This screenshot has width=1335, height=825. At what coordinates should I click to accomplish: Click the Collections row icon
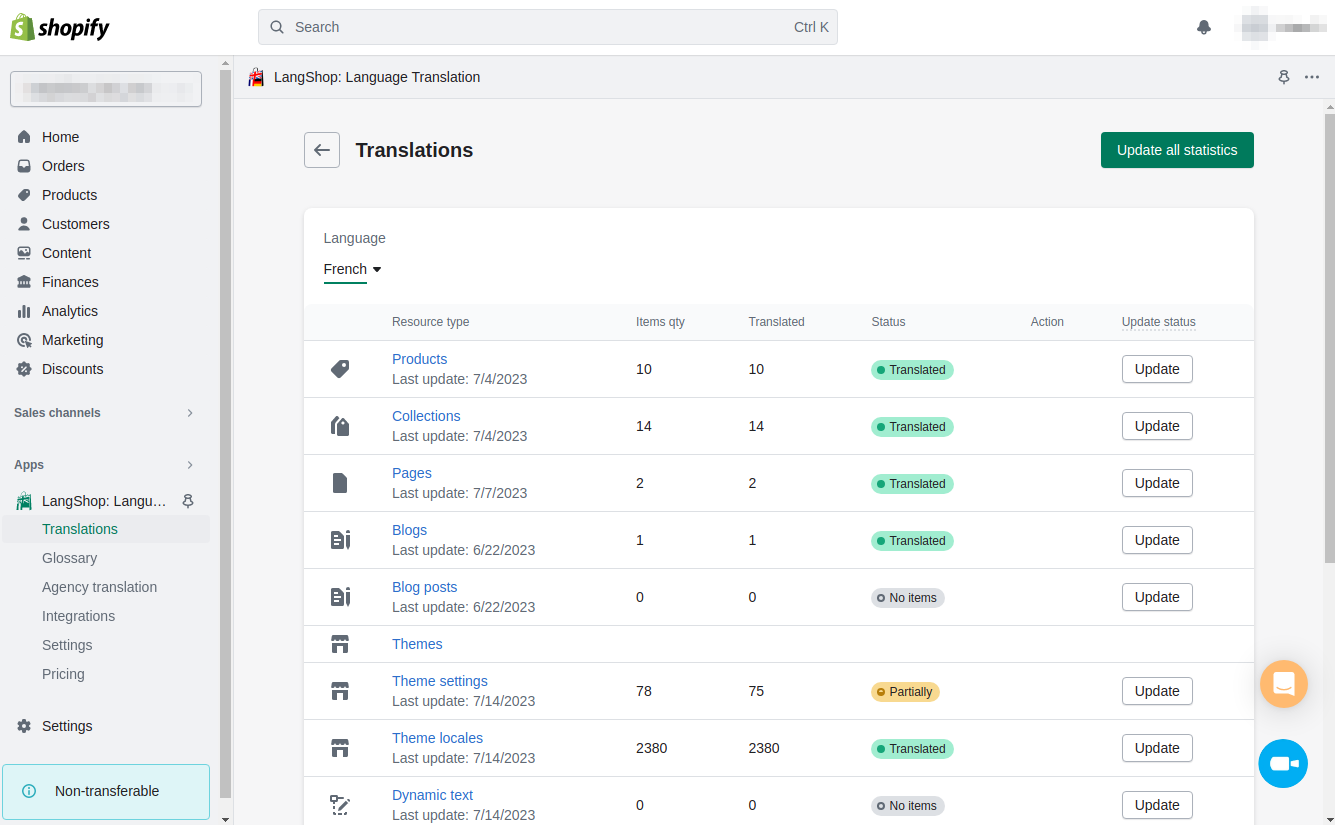[340, 426]
